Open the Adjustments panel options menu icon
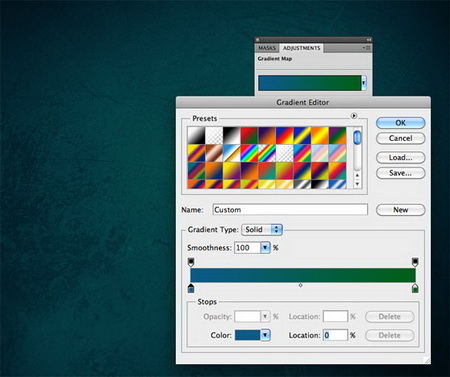Screen dimensions: 450x377 coord(367,48)
